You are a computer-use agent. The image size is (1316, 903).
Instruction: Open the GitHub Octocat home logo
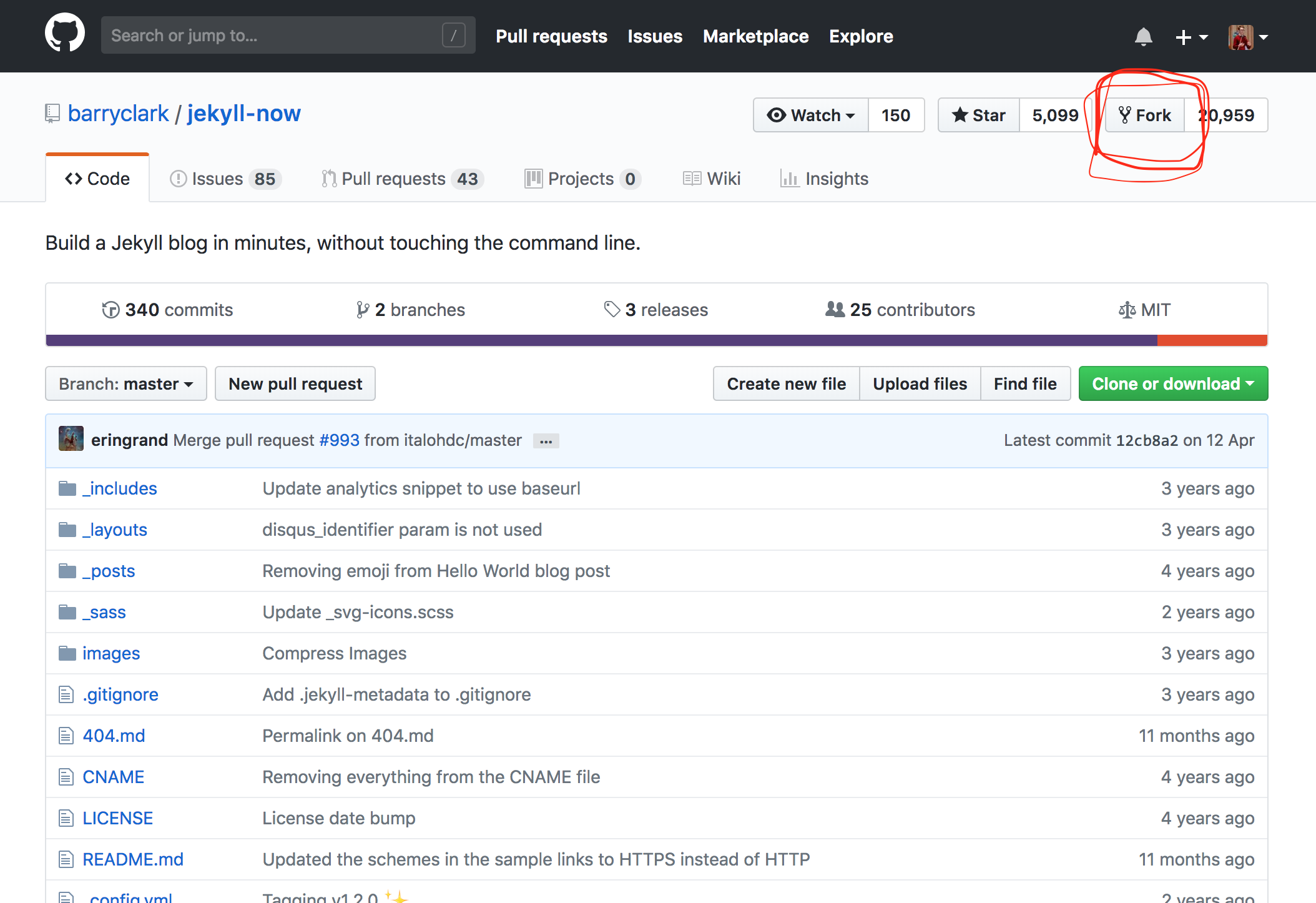[x=65, y=33]
